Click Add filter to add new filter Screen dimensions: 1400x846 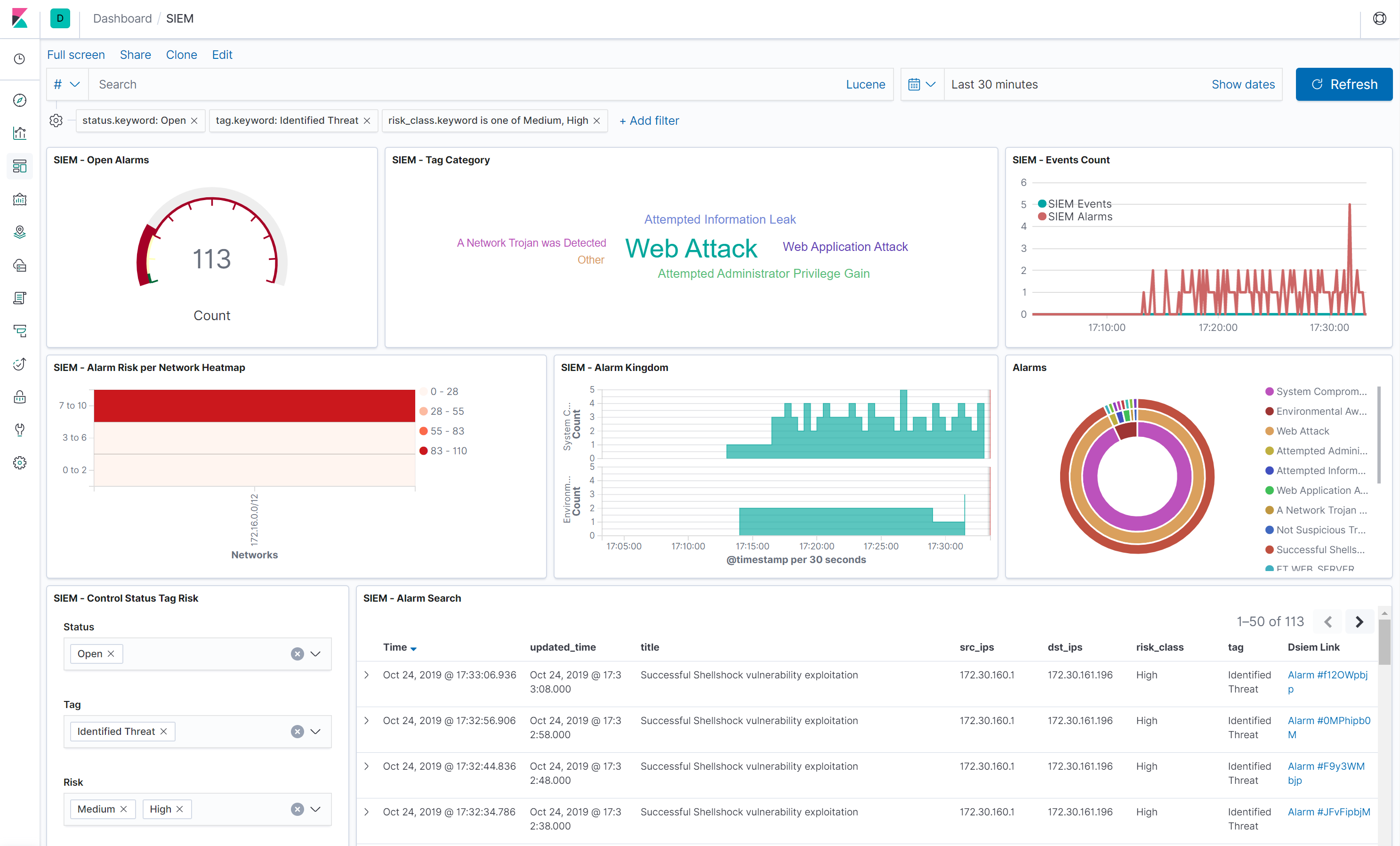click(x=648, y=120)
